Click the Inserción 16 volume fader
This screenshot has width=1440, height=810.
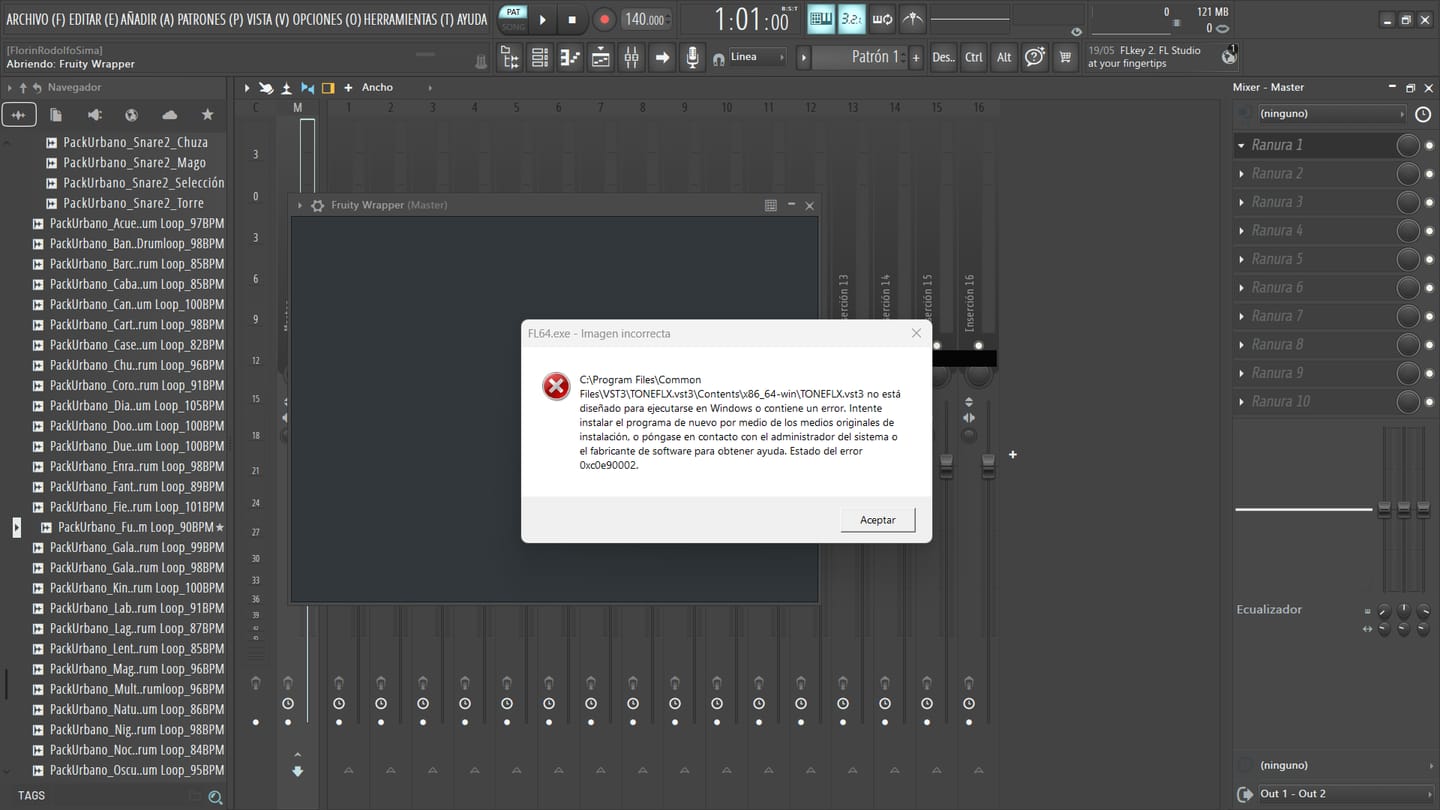coord(988,466)
